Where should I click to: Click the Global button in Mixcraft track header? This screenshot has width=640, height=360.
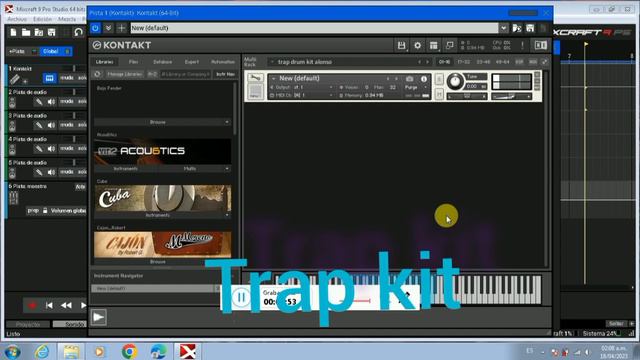(x=56, y=51)
